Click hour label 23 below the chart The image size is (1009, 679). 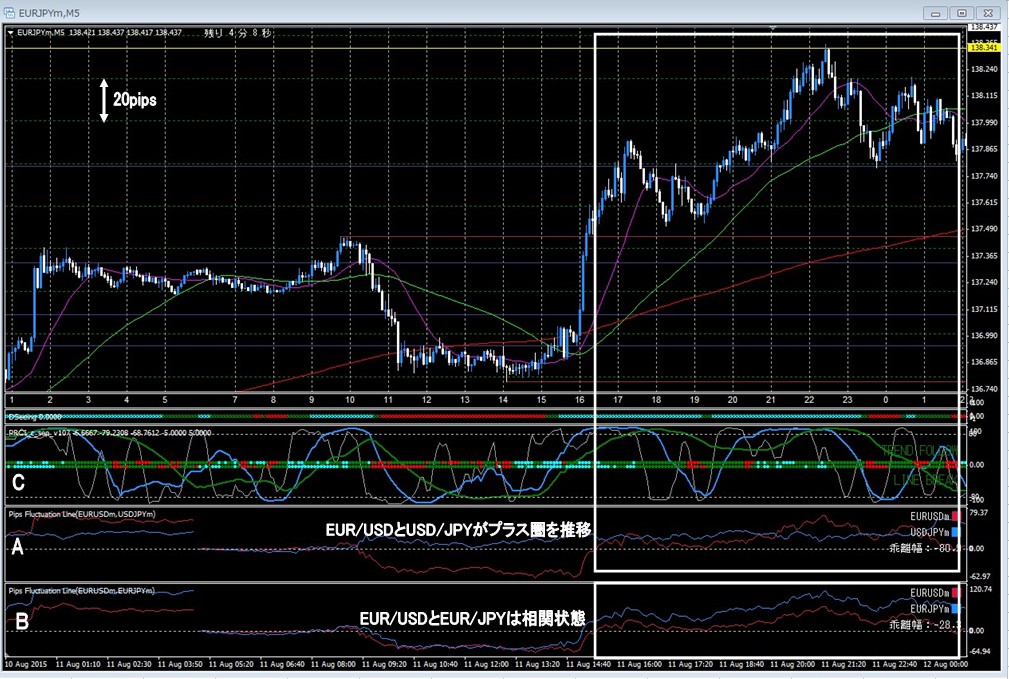[847, 400]
